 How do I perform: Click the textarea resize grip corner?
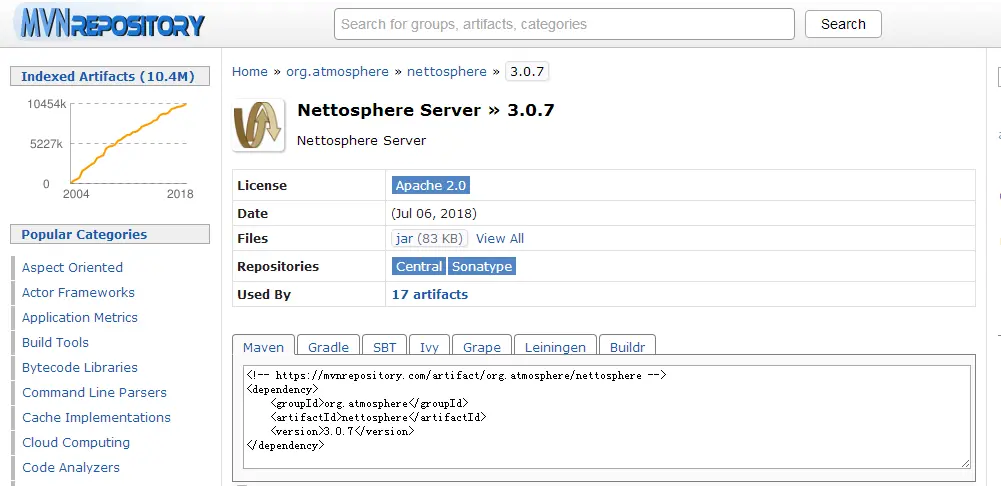[x=965, y=463]
